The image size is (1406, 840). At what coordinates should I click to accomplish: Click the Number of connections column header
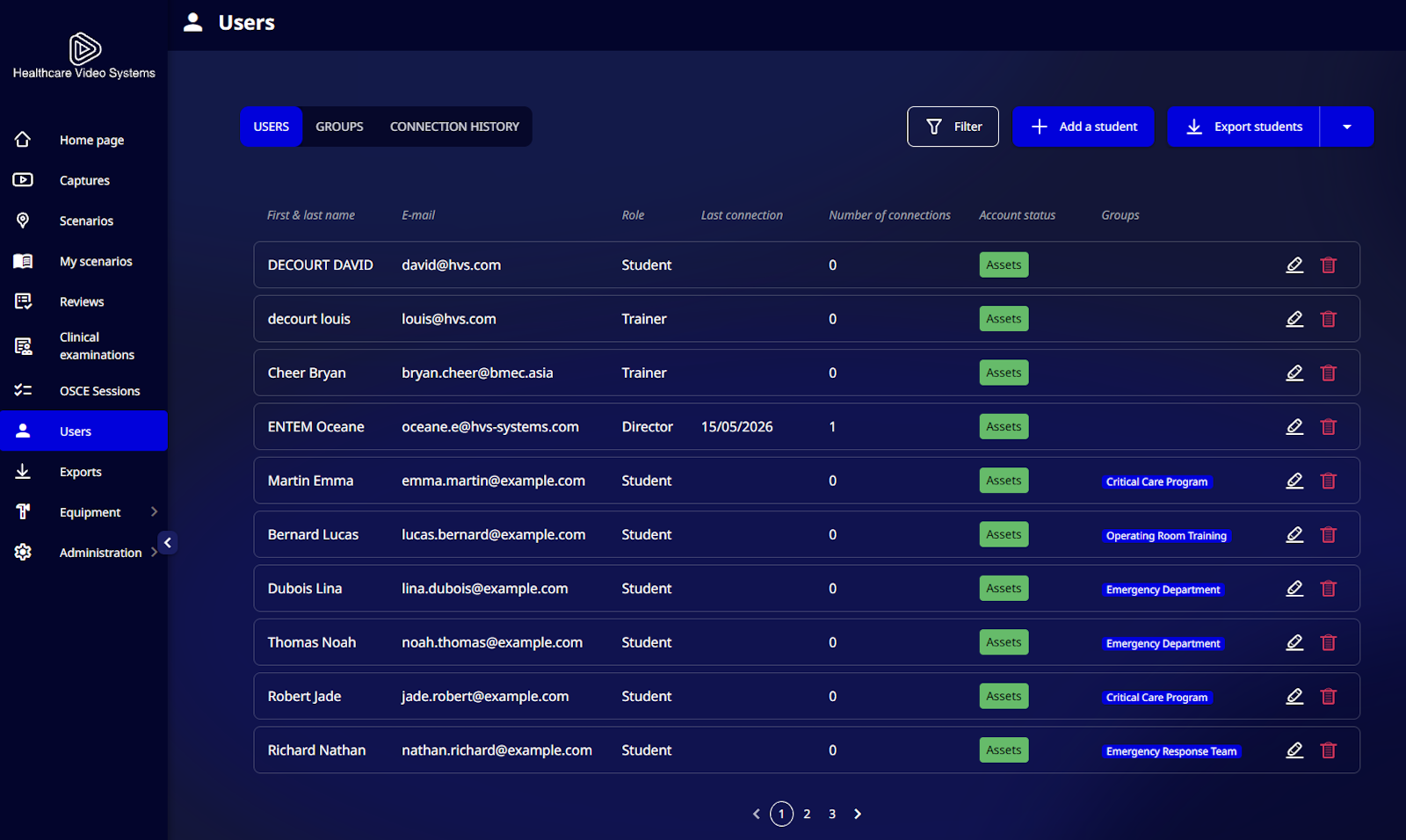889,215
